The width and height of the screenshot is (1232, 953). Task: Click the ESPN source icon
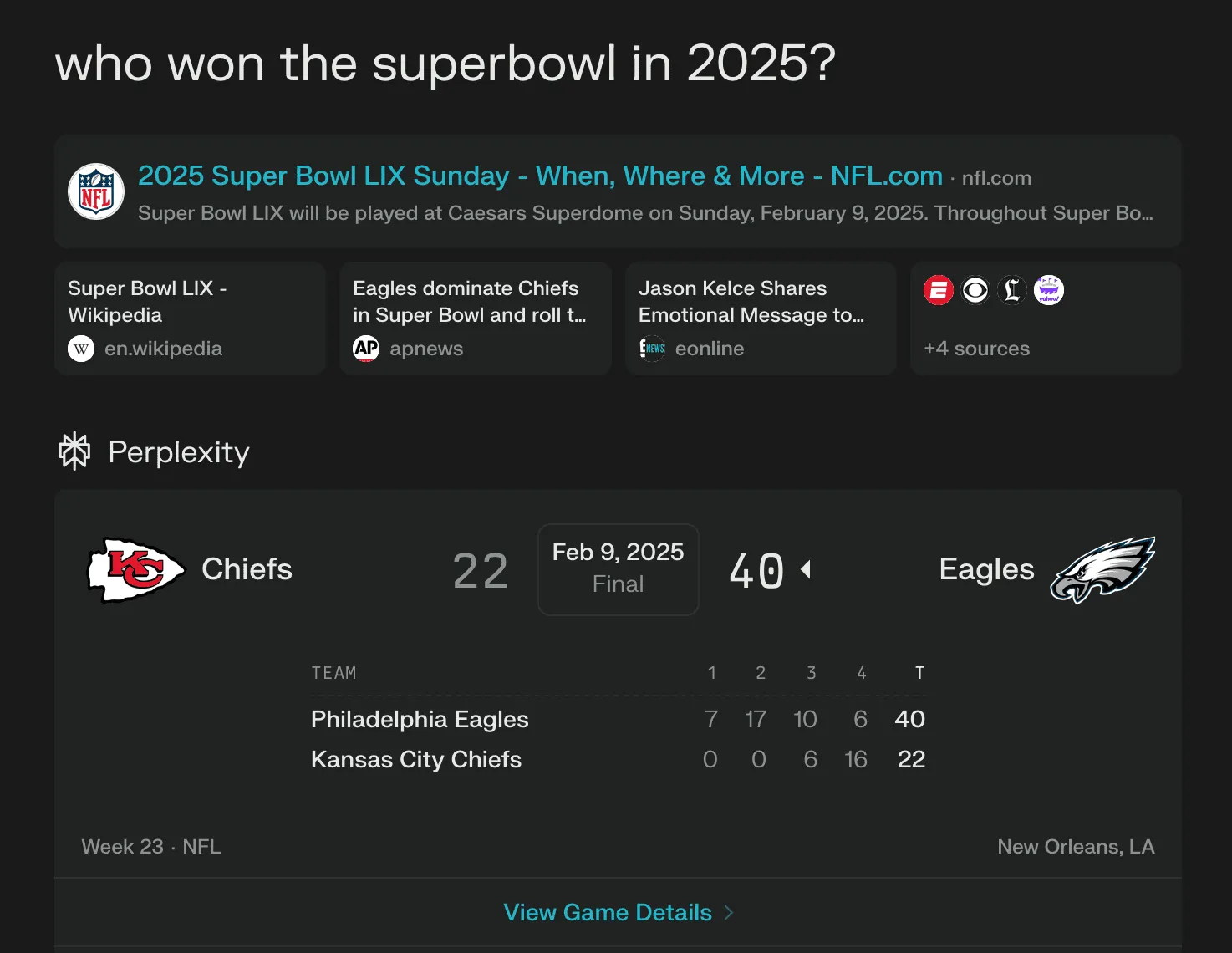coord(939,290)
